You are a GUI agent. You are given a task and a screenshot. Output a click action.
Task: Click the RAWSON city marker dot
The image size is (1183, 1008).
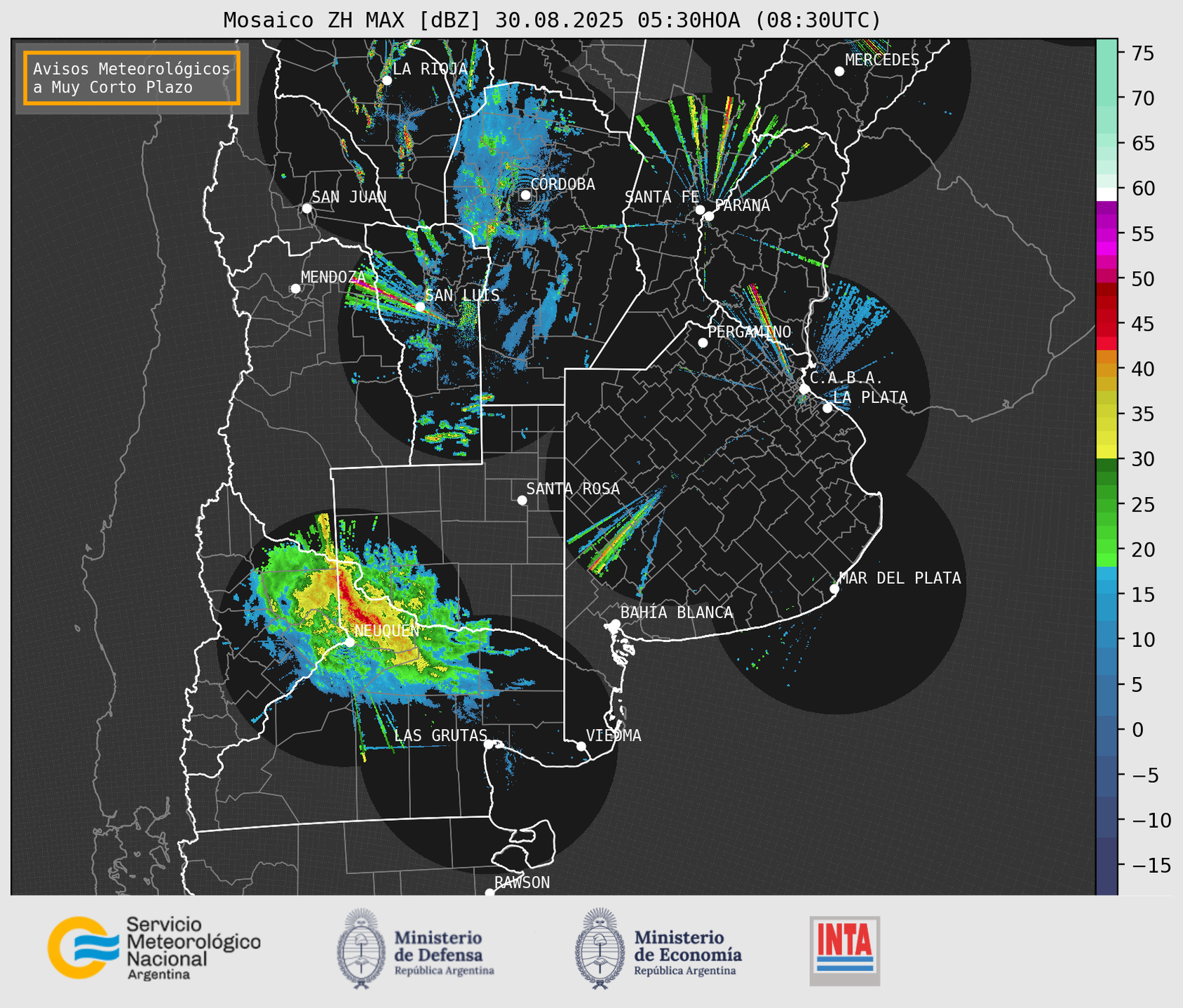coord(489,892)
